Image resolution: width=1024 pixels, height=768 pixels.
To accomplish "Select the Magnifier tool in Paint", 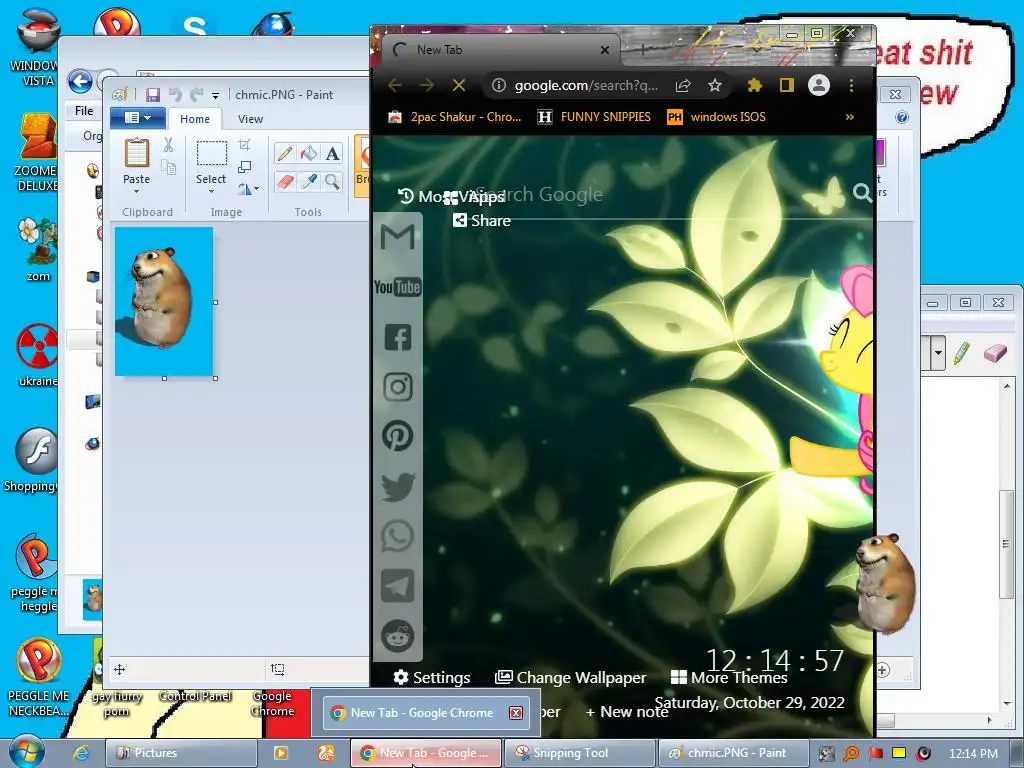I will tap(332, 182).
